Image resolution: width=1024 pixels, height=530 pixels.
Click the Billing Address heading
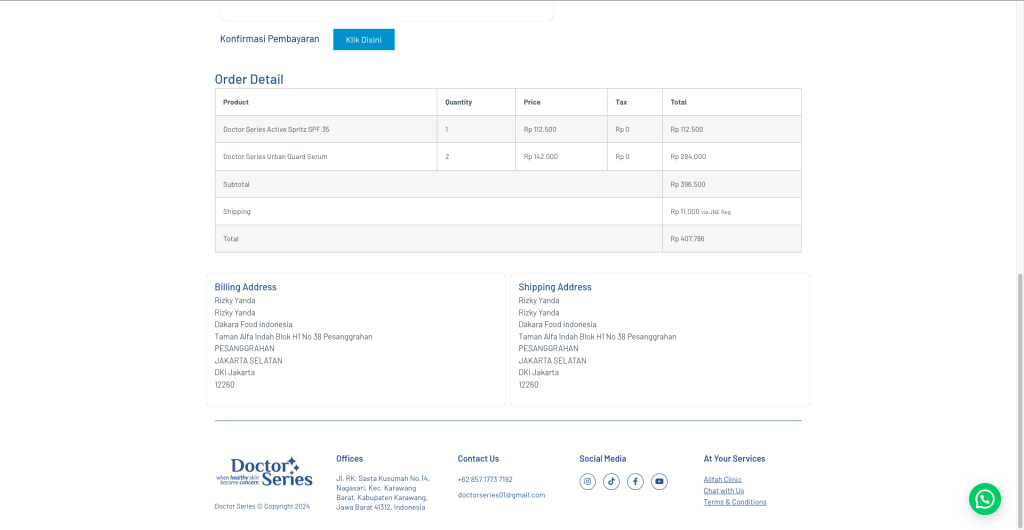click(x=246, y=287)
